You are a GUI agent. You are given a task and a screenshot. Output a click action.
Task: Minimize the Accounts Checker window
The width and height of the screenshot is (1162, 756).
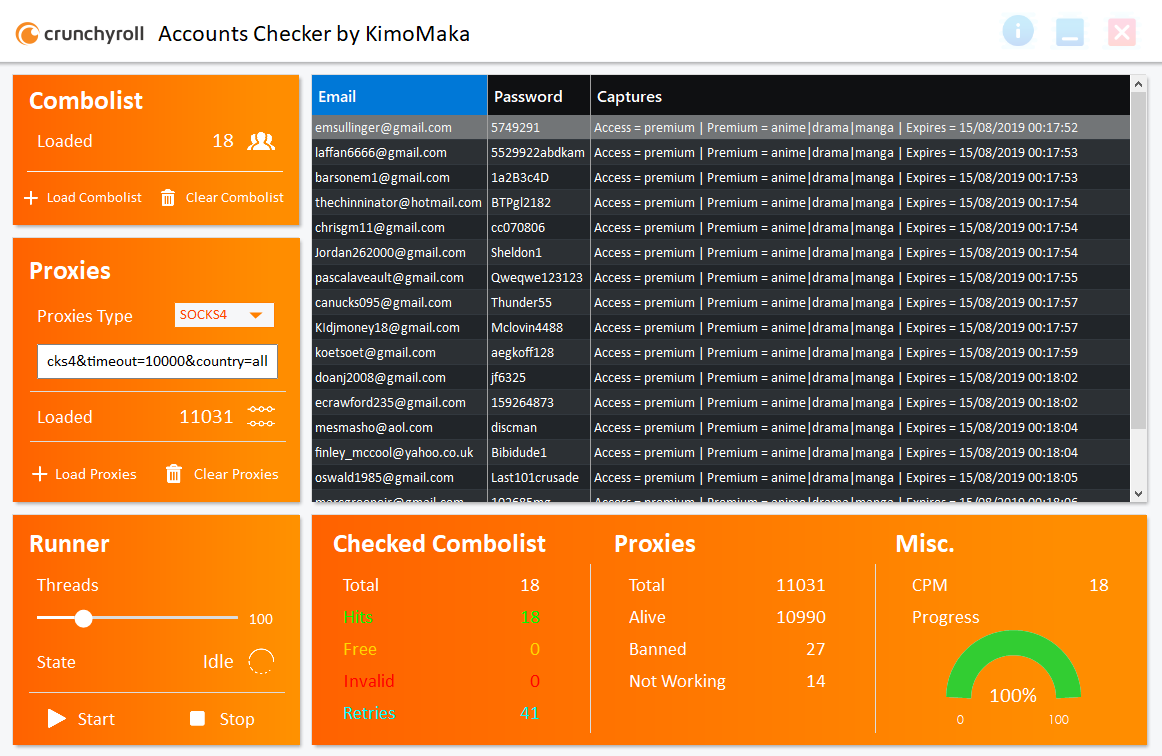pyautogui.click(x=1070, y=33)
